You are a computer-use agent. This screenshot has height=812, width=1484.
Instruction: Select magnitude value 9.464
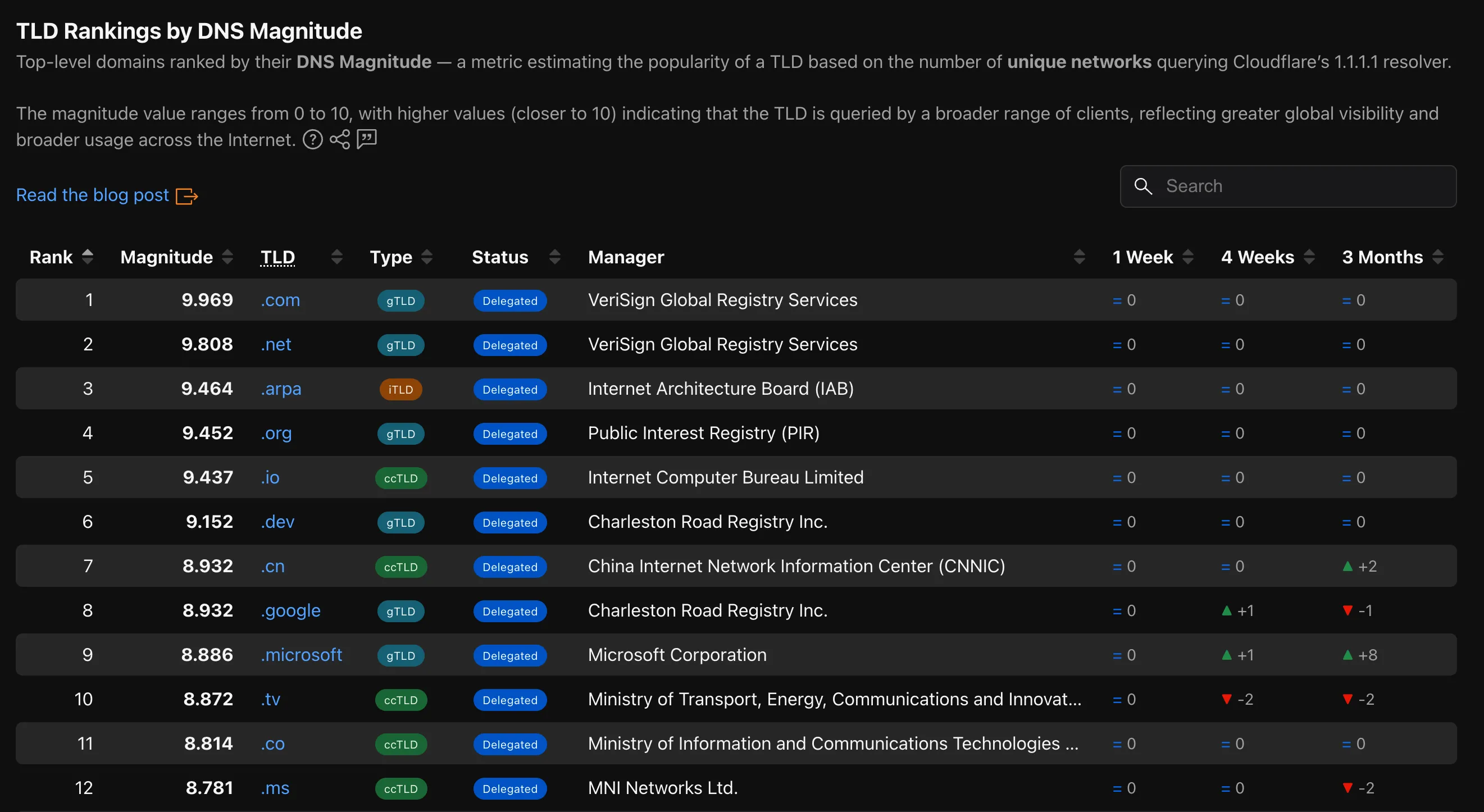click(207, 389)
